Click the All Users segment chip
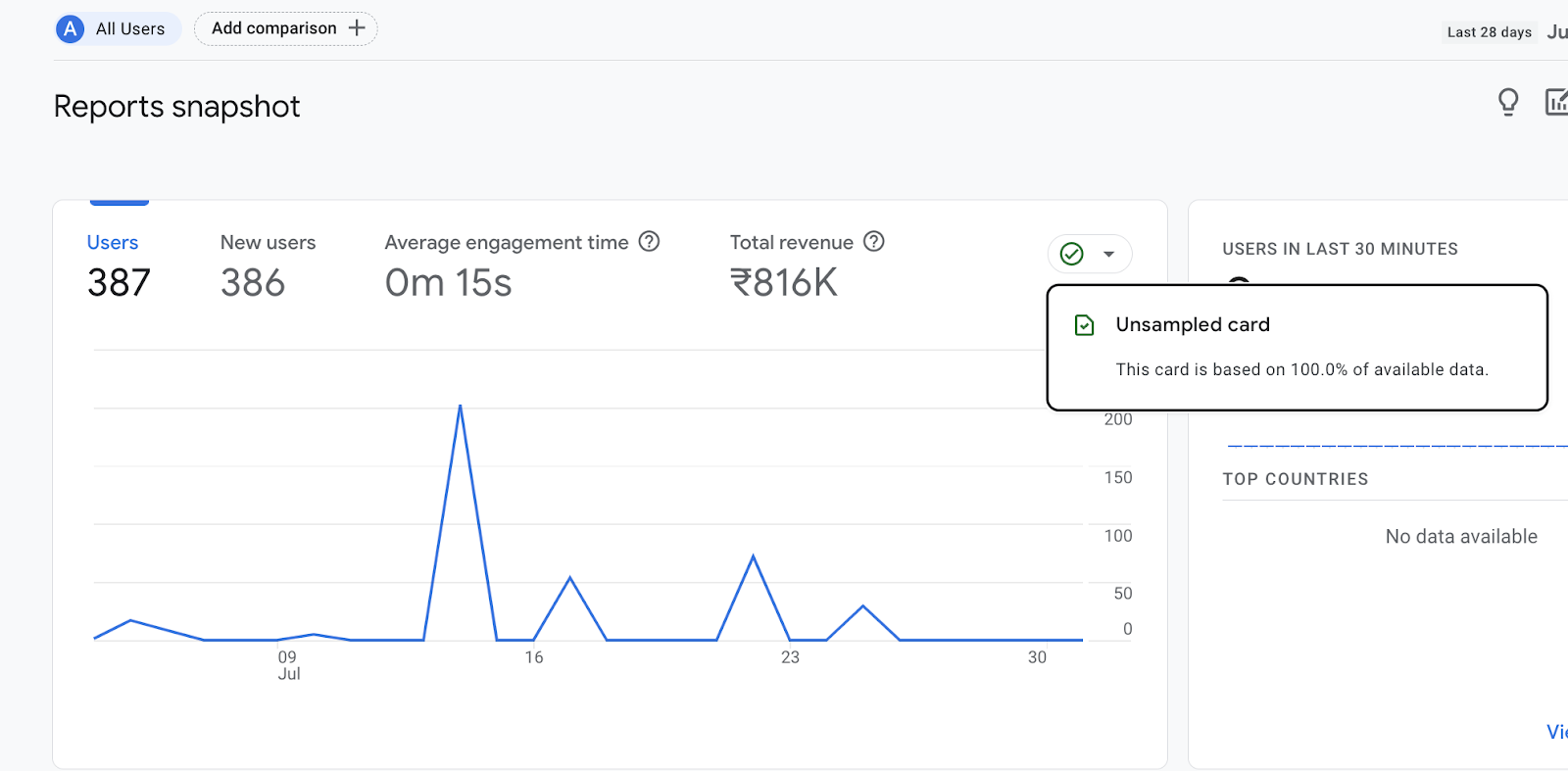 119,28
